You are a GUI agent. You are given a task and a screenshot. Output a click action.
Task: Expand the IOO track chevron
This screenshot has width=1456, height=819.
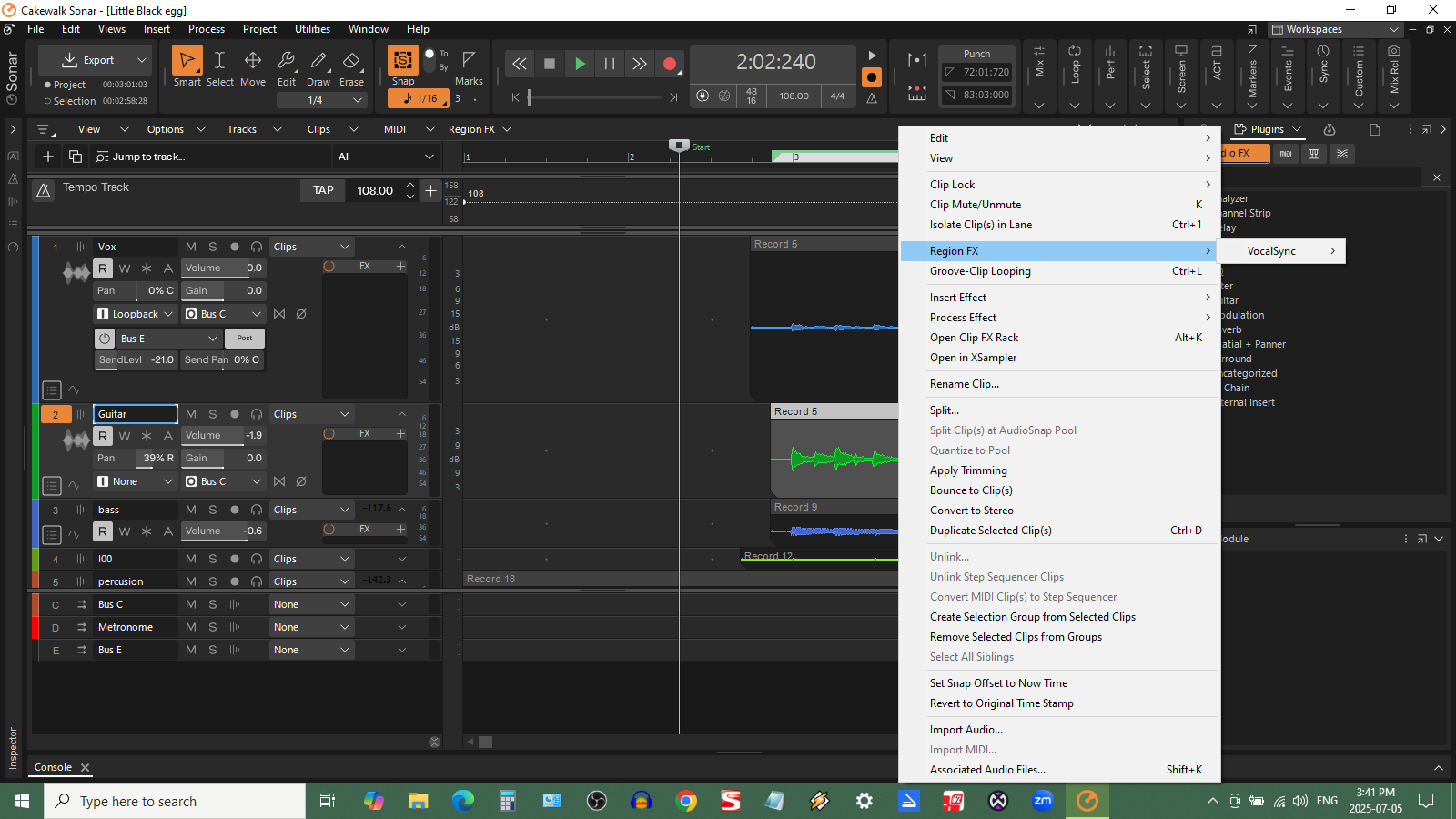pyautogui.click(x=402, y=559)
